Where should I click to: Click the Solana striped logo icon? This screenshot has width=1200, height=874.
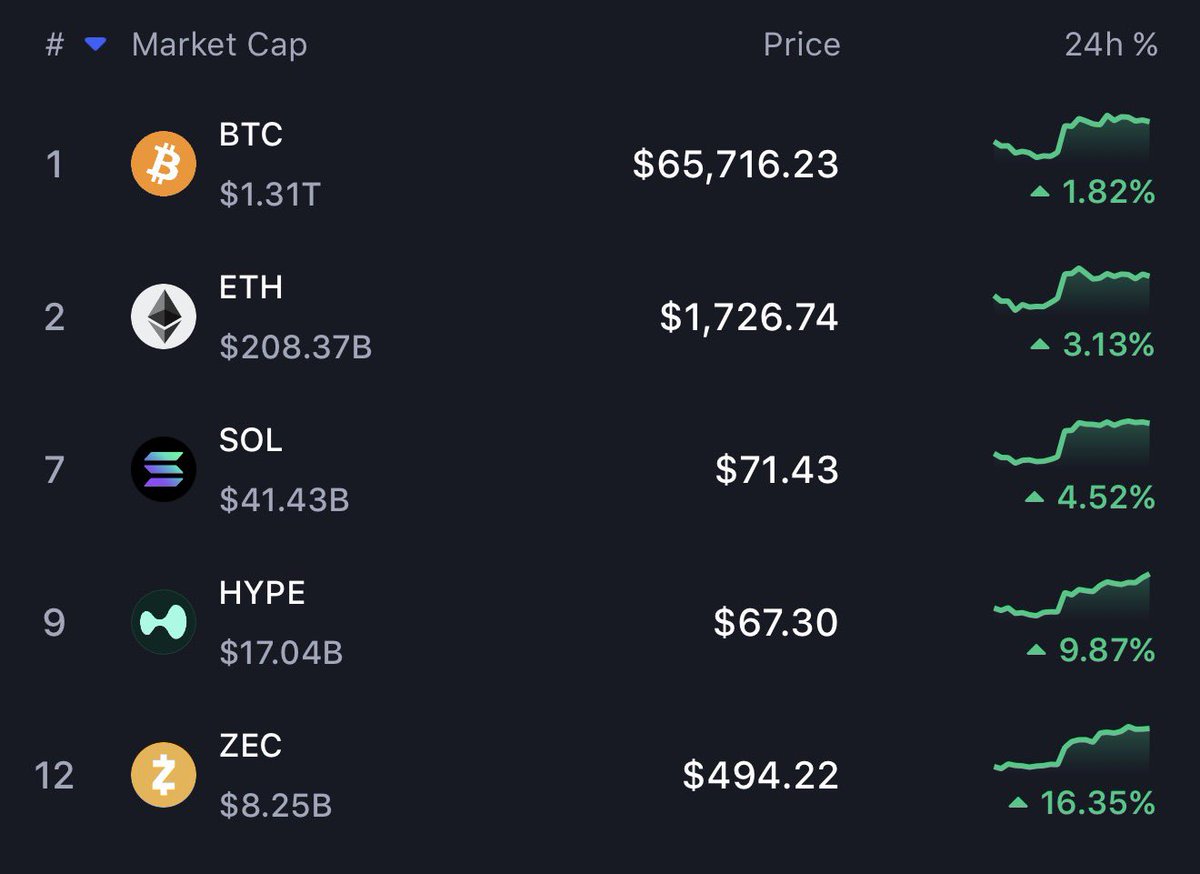(163, 469)
